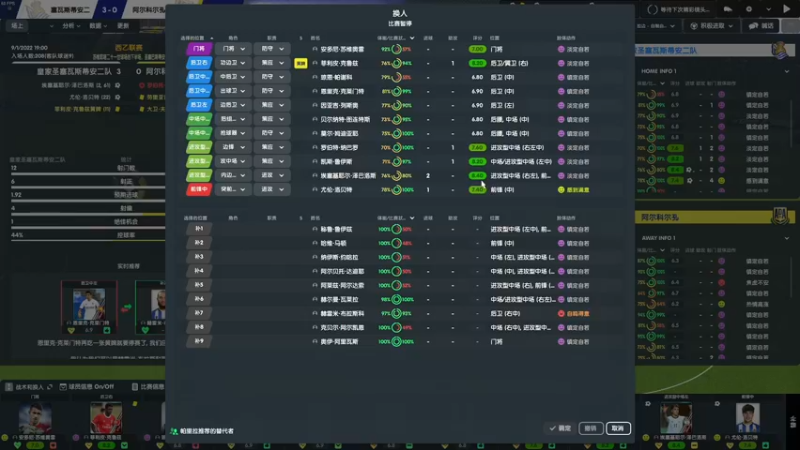Open duty dropdown in goalkeeper 门将 row

point(271,49)
